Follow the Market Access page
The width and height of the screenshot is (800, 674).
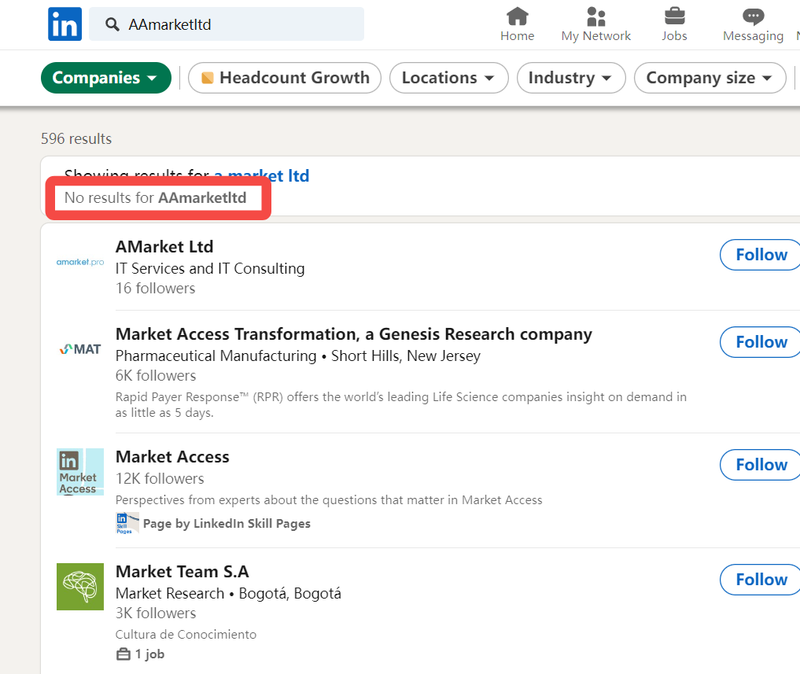(761, 464)
